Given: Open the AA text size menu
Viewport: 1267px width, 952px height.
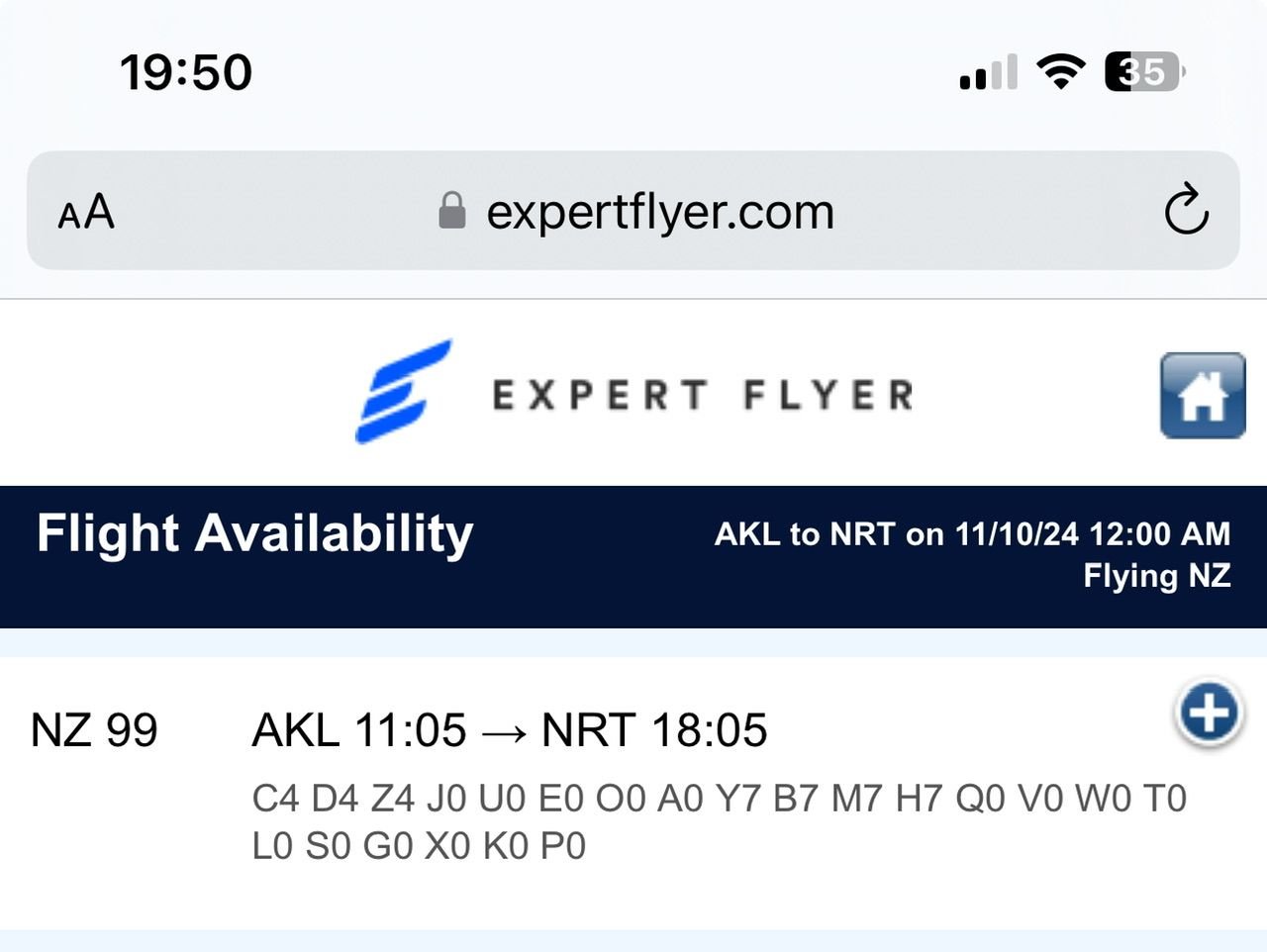Looking at the screenshot, I should tap(86, 212).
